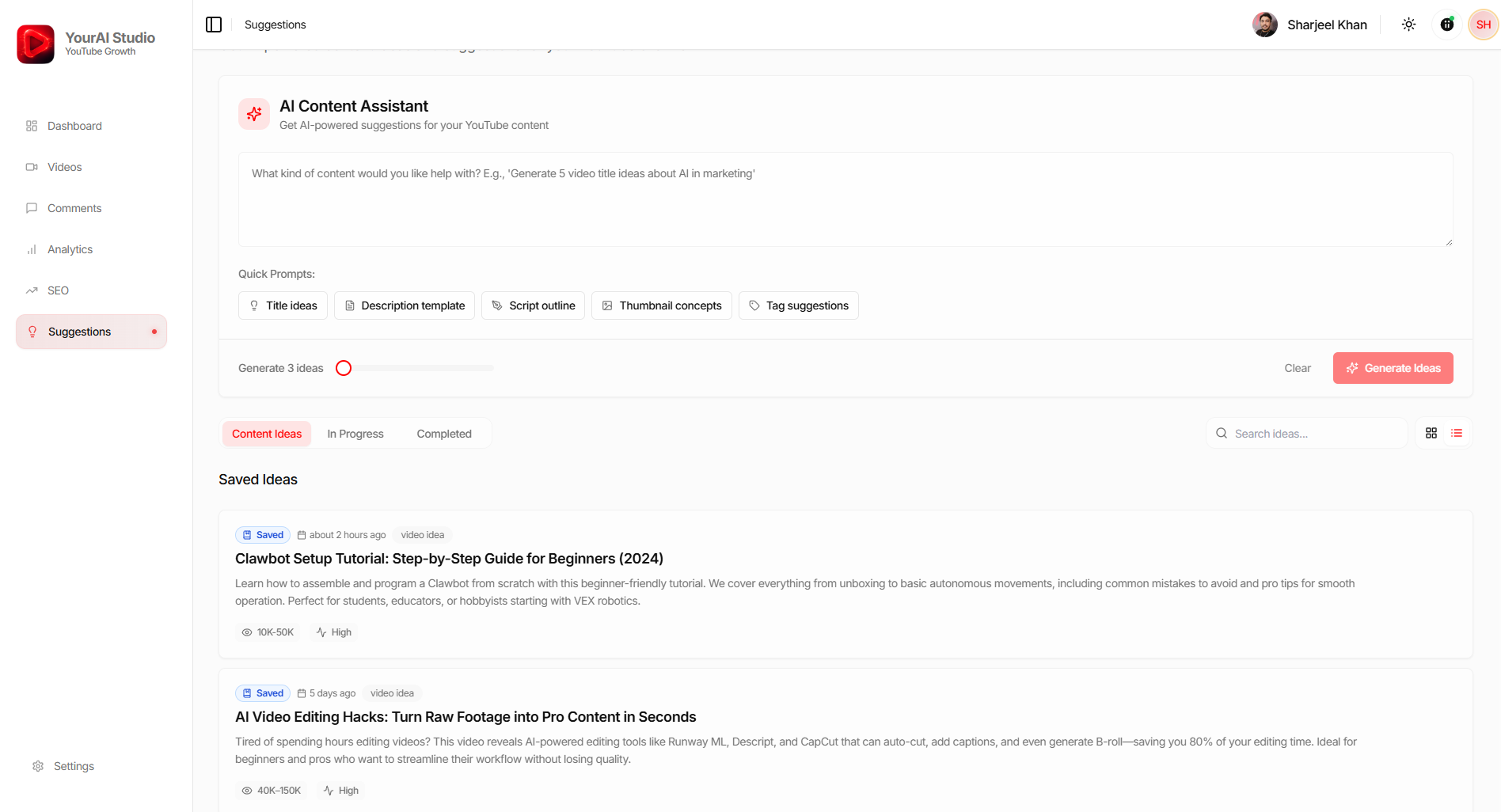Switch to the In Progress tab
This screenshot has height=812, width=1501.
pyautogui.click(x=355, y=434)
